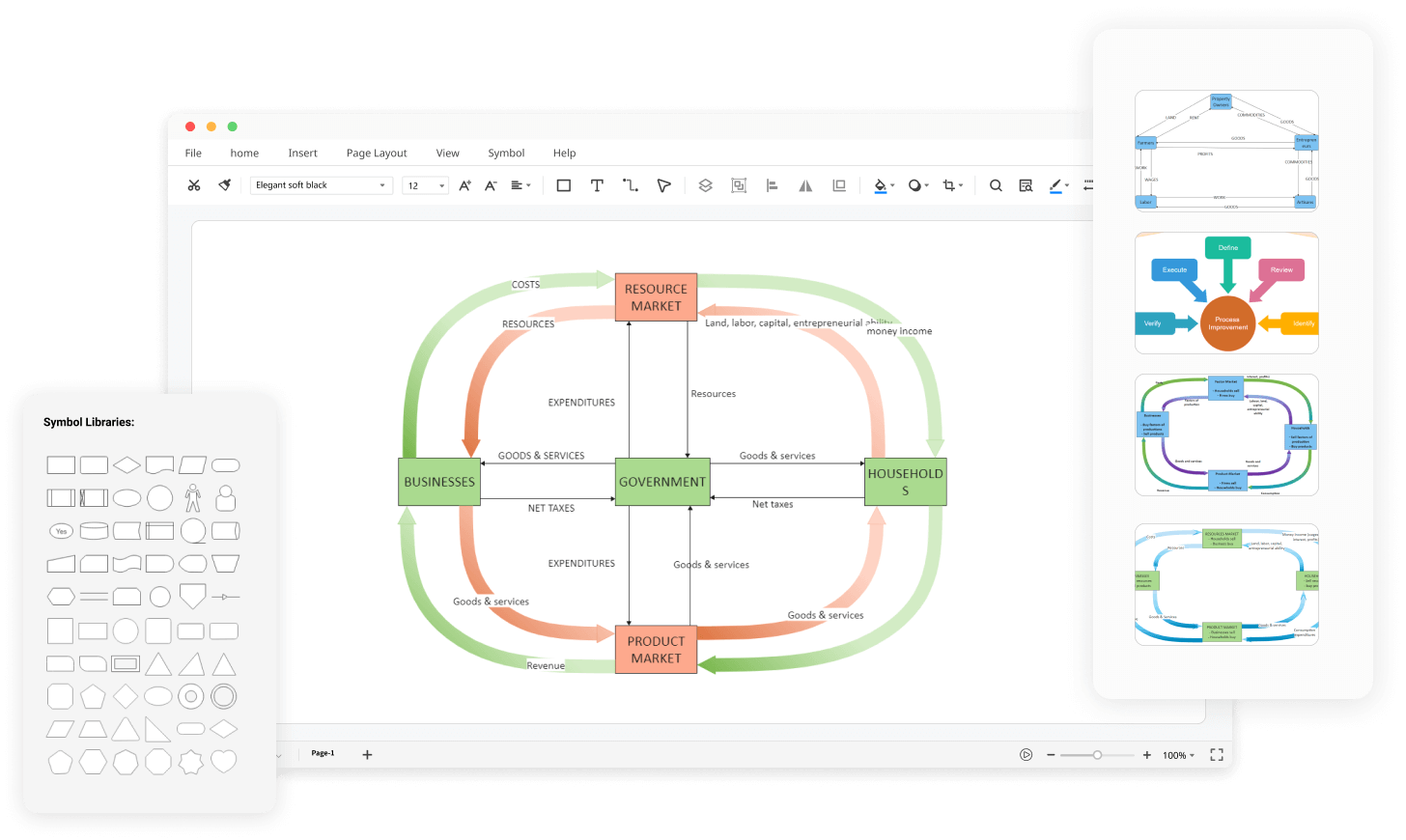The height and width of the screenshot is (840, 1406).
Task: Expand the shadow options dropdown arrow
Action: [927, 185]
